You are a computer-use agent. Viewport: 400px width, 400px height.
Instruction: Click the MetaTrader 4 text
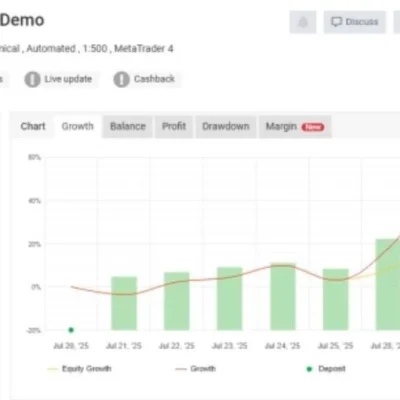(144, 49)
